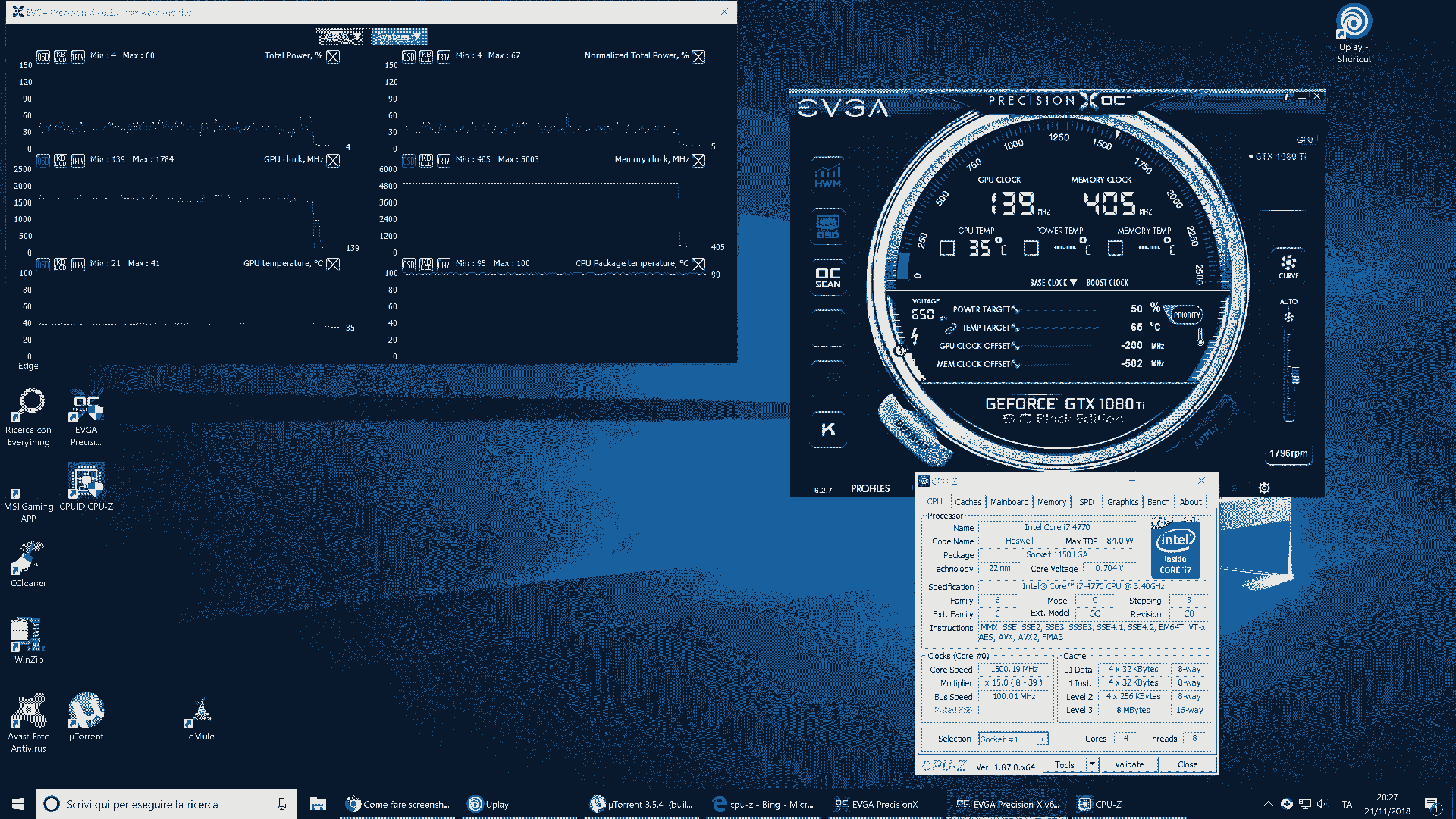Launch the OC Scan tool
This screenshot has width=1456, height=819.
pyautogui.click(x=827, y=277)
